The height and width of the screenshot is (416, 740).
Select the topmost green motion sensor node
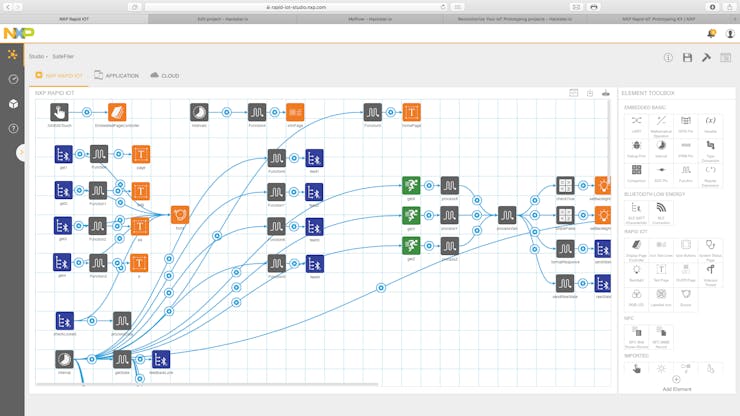(x=411, y=186)
